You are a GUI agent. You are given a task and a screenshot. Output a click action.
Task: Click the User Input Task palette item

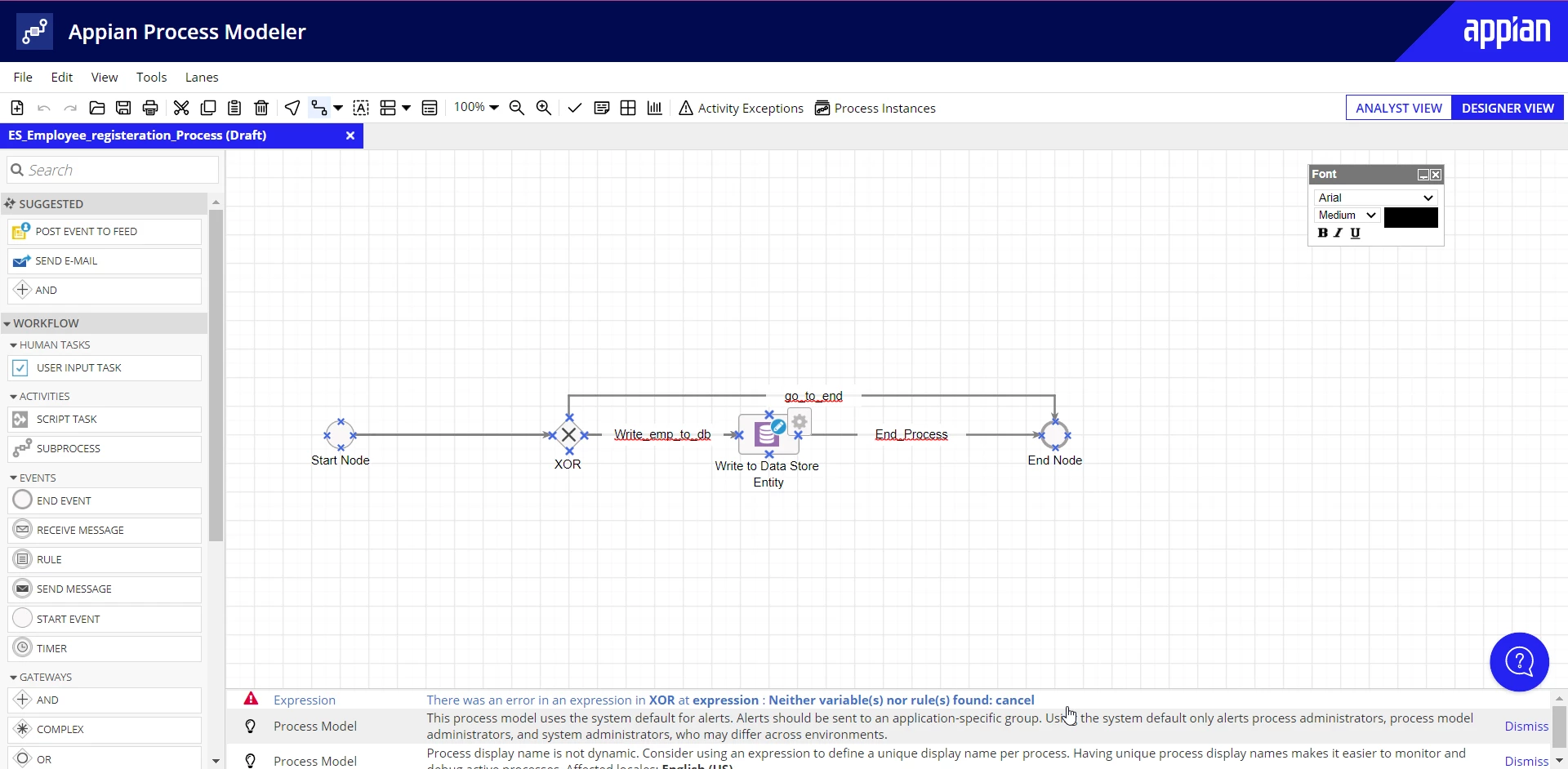coord(105,368)
